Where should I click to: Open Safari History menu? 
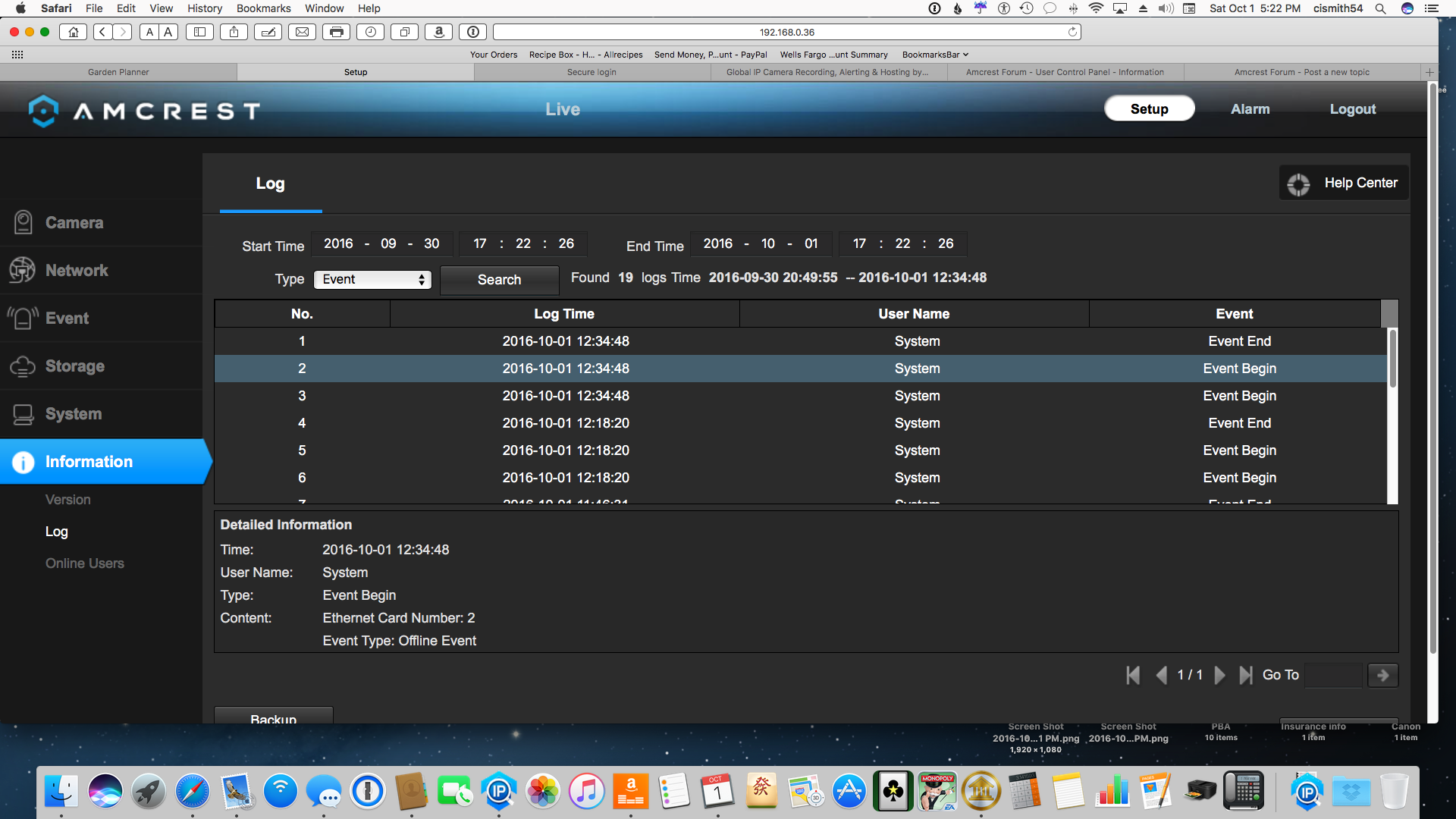pyautogui.click(x=205, y=8)
